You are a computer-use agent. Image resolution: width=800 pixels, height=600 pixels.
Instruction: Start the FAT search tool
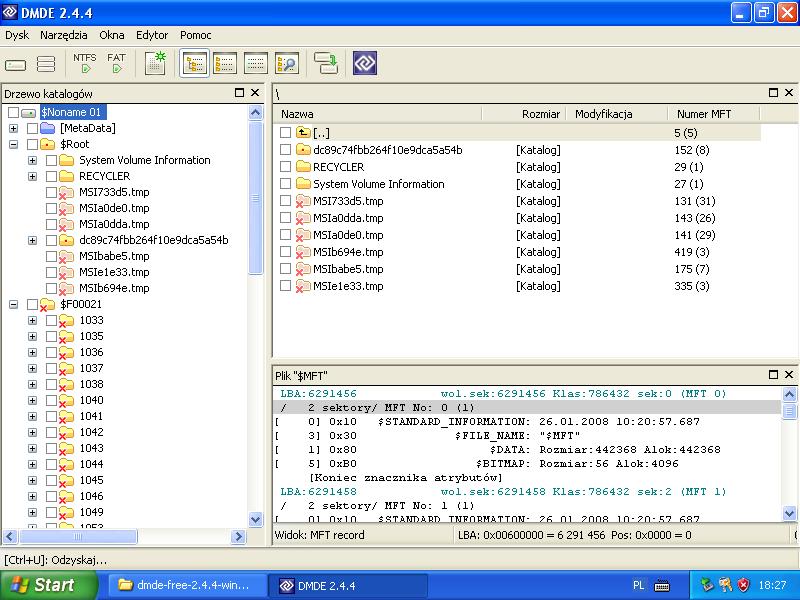[116, 63]
